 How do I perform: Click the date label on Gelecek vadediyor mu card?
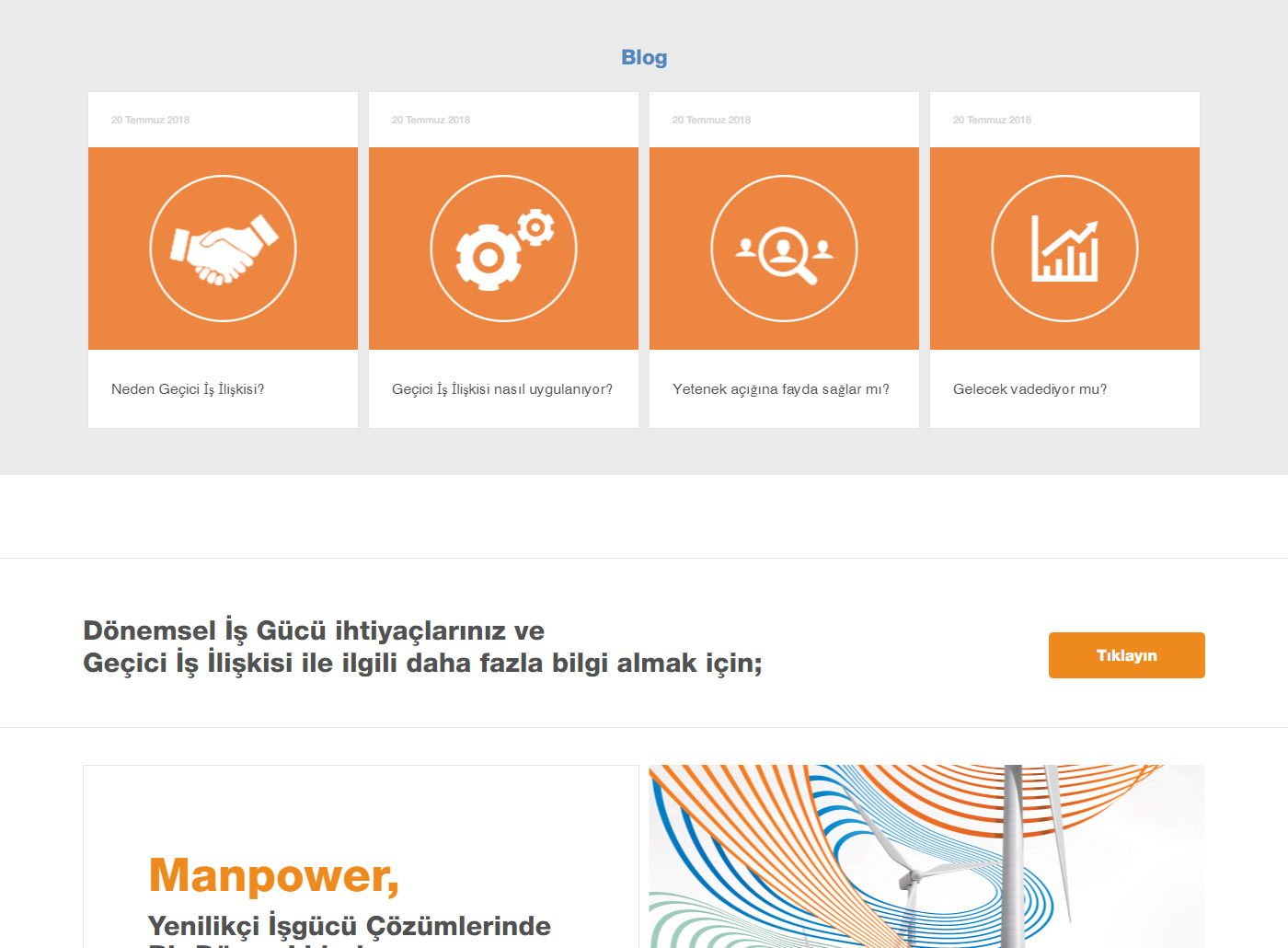coord(992,120)
